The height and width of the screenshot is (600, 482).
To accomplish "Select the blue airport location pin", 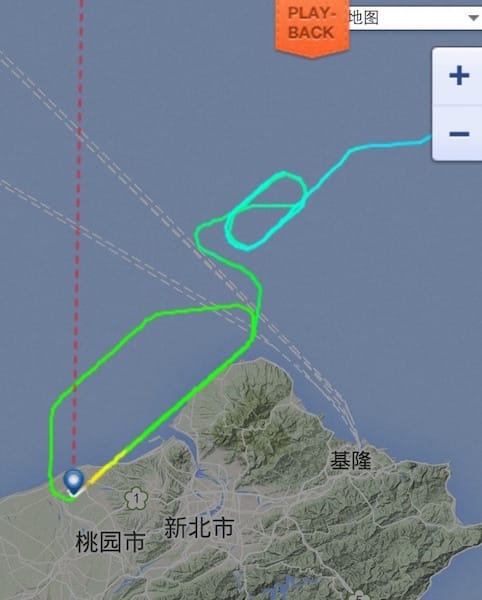I will point(73,483).
